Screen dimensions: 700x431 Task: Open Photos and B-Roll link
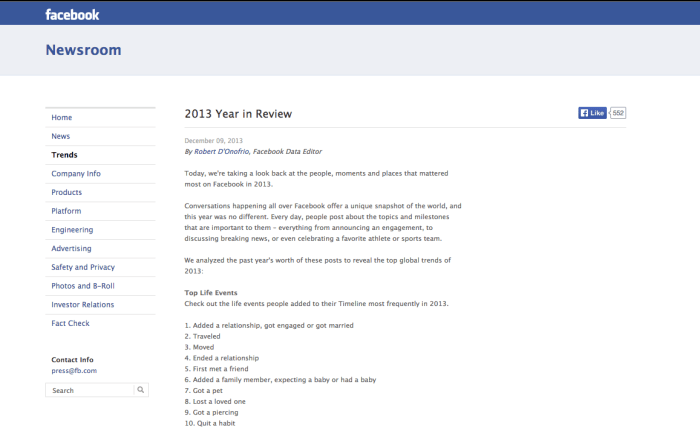83,286
